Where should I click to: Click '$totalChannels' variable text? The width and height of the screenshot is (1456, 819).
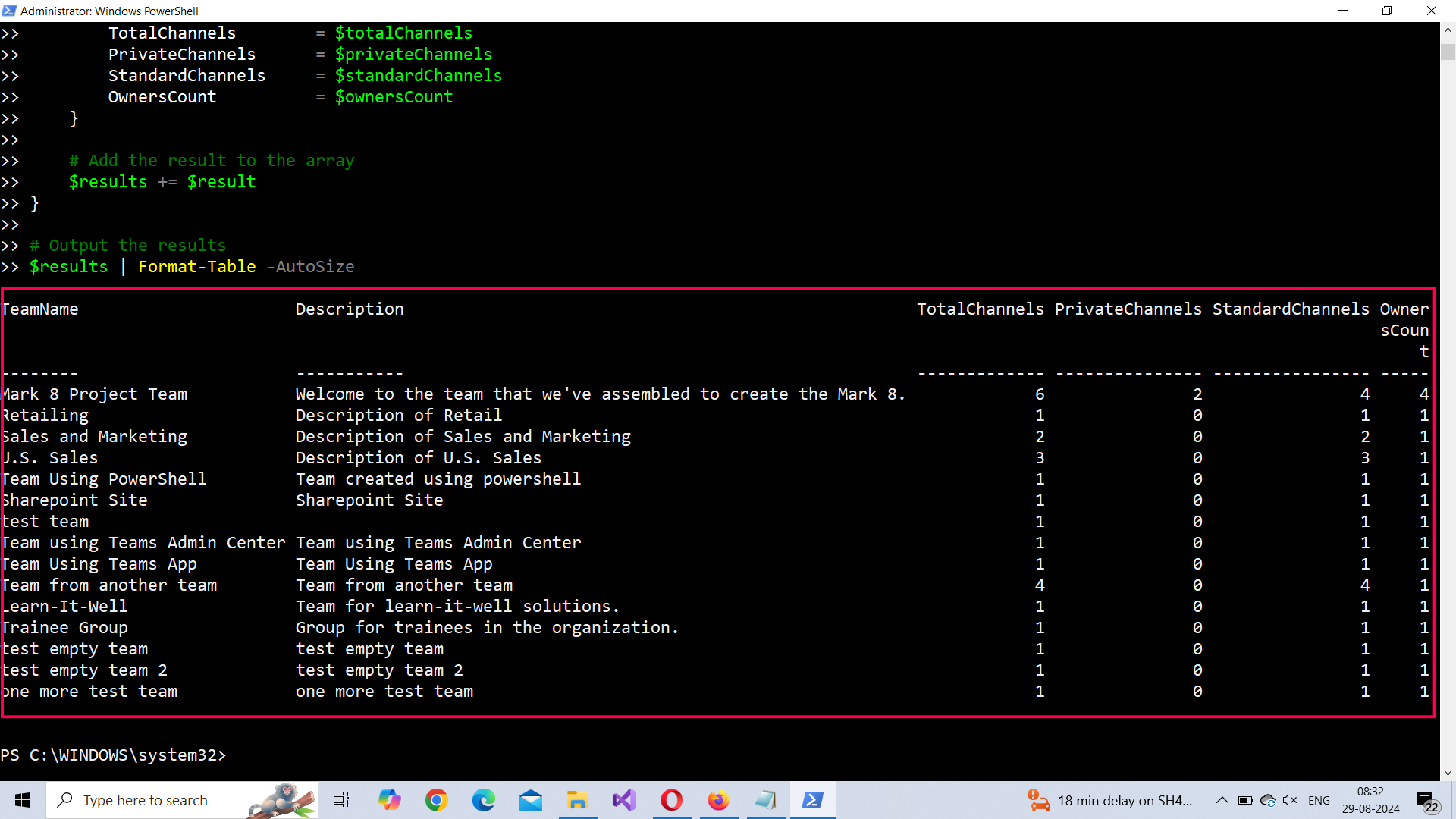click(404, 33)
